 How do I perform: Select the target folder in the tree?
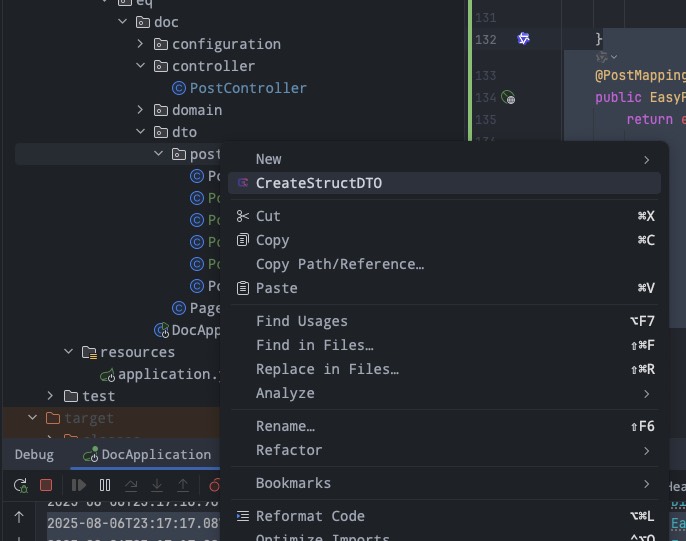point(89,418)
